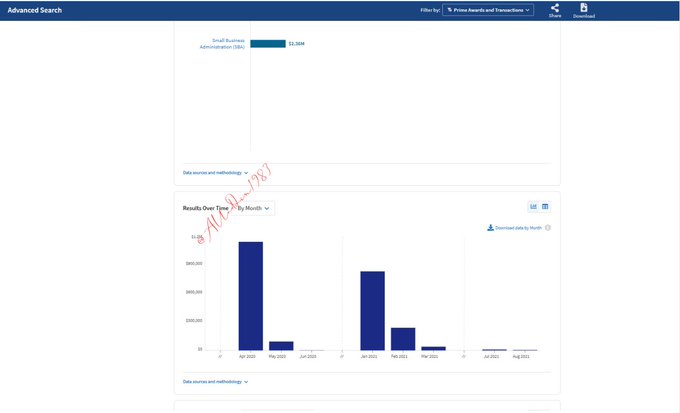Click the filter icon inside Prime Awards dropdown
Screen dimensions: 680x413
tap(450, 10)
